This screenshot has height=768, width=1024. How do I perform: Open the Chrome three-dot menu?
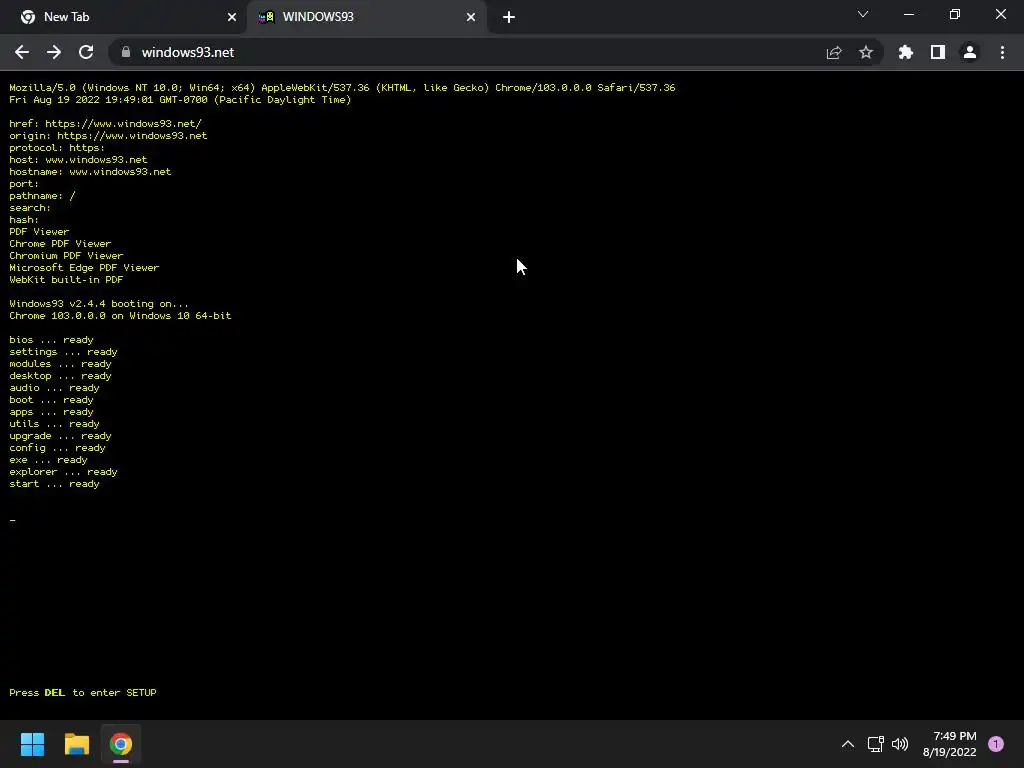click(x=1002, y=52)
